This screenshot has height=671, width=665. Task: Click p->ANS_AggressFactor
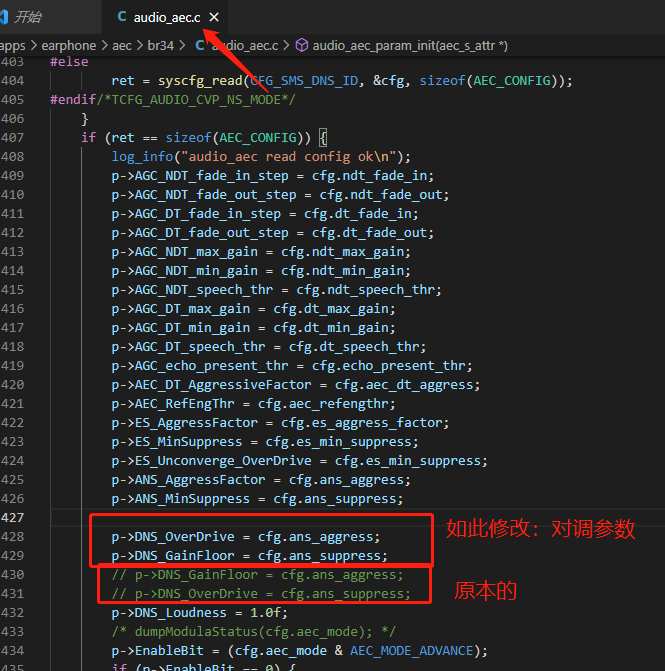pos(188,480)
